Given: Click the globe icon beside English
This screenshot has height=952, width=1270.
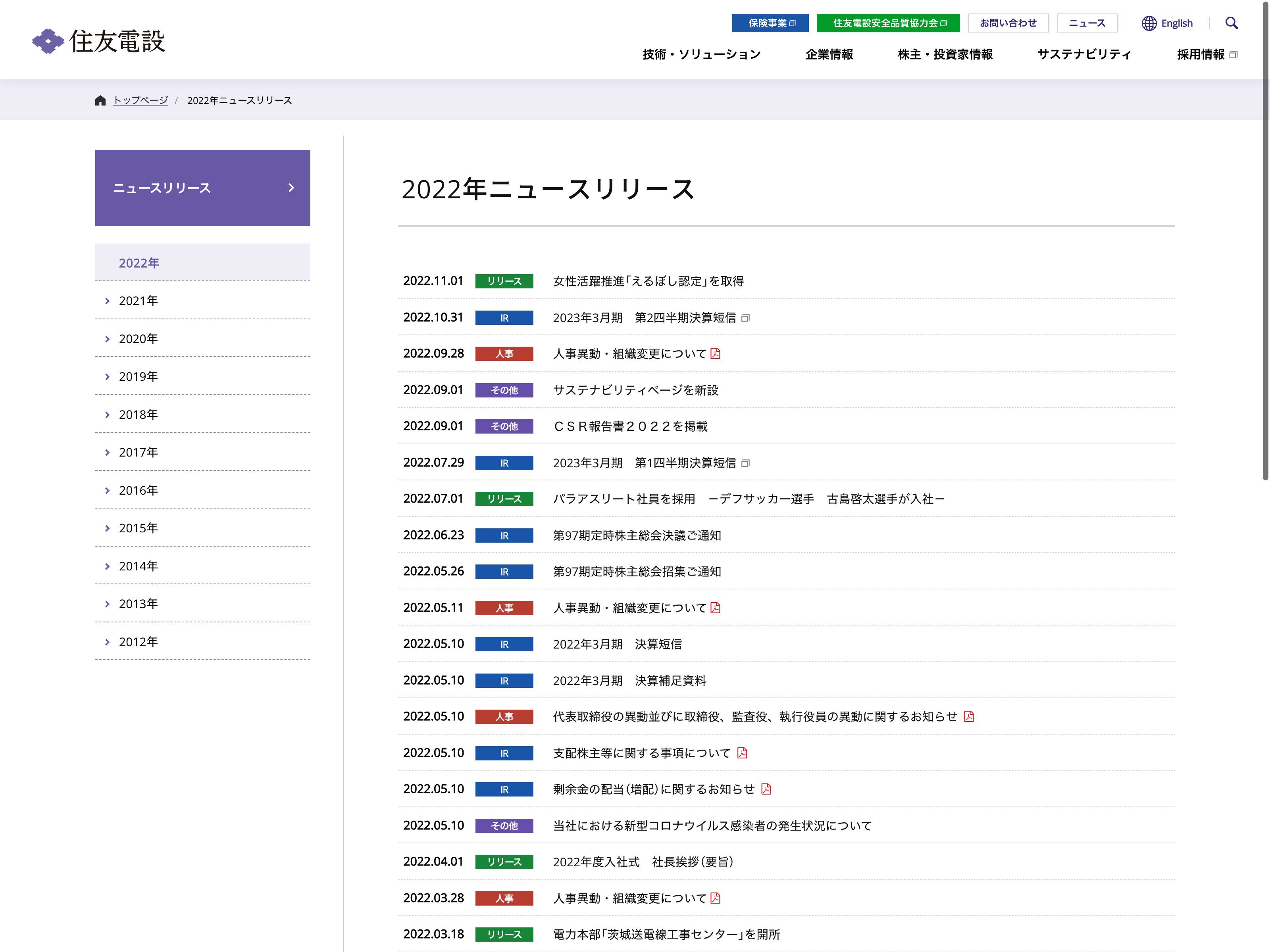Looking at the screenshot, I should click(x=1148, y=23).
